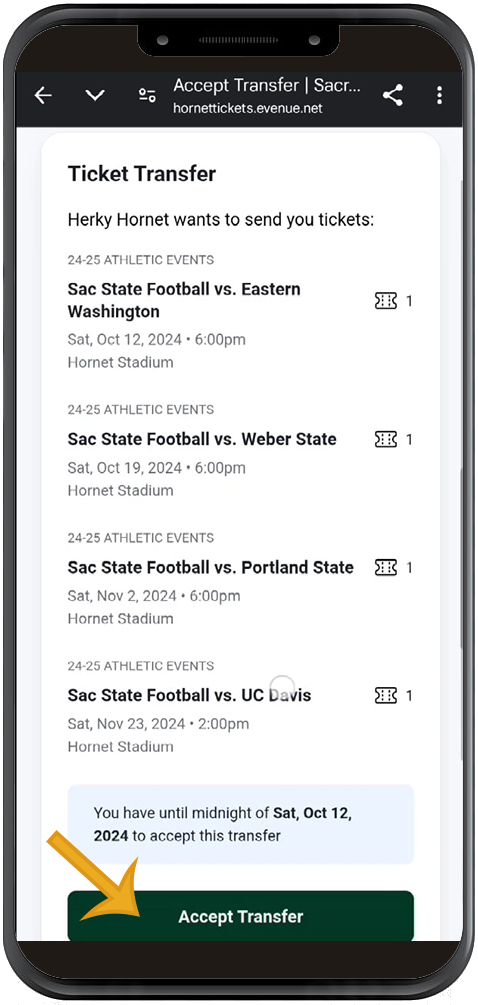Image resolution: width=478 pixels, height=1005 pixels.
Task: Select Sac State Football vs. Eastern Washington
Action: click(184, 300)
